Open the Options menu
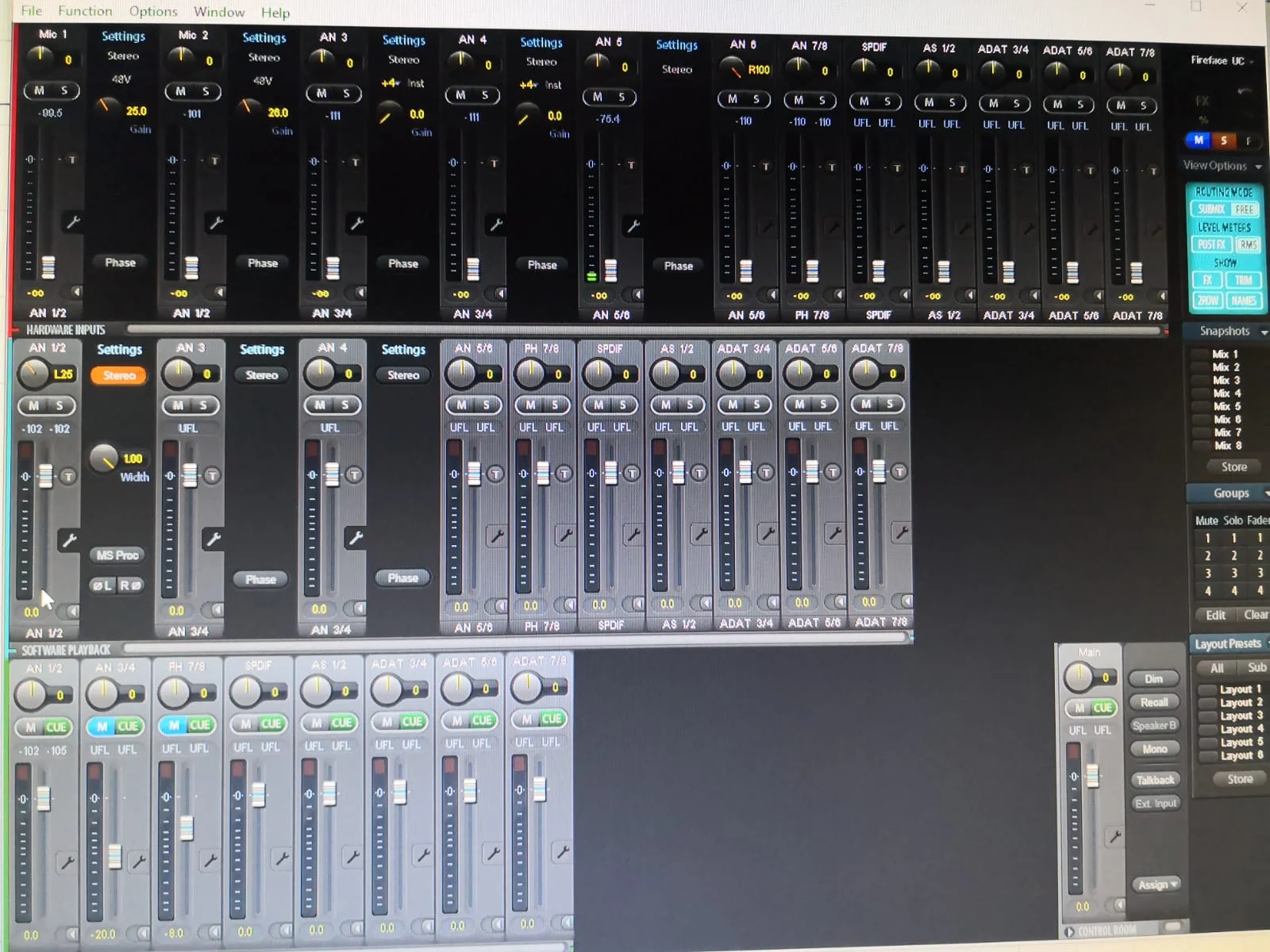This screenshot has height=952, width=1270. click(153, 11)
